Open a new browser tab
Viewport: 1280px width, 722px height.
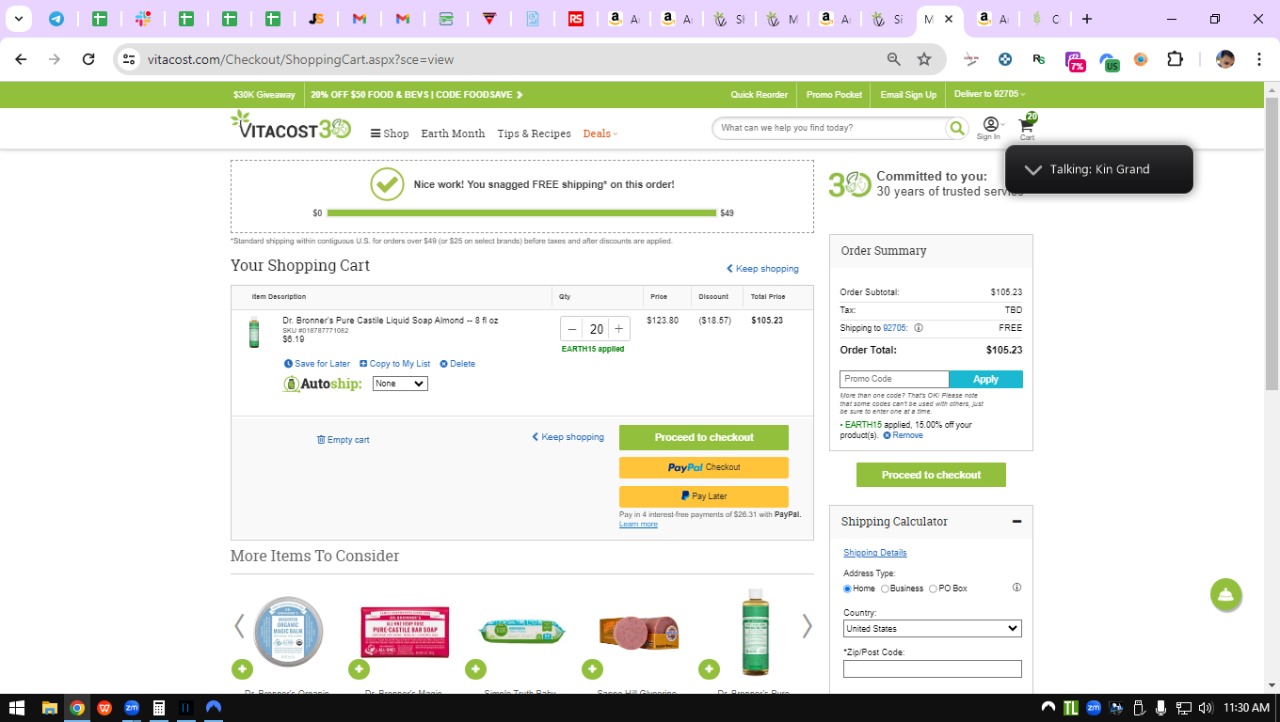[x=1087, y=18]
